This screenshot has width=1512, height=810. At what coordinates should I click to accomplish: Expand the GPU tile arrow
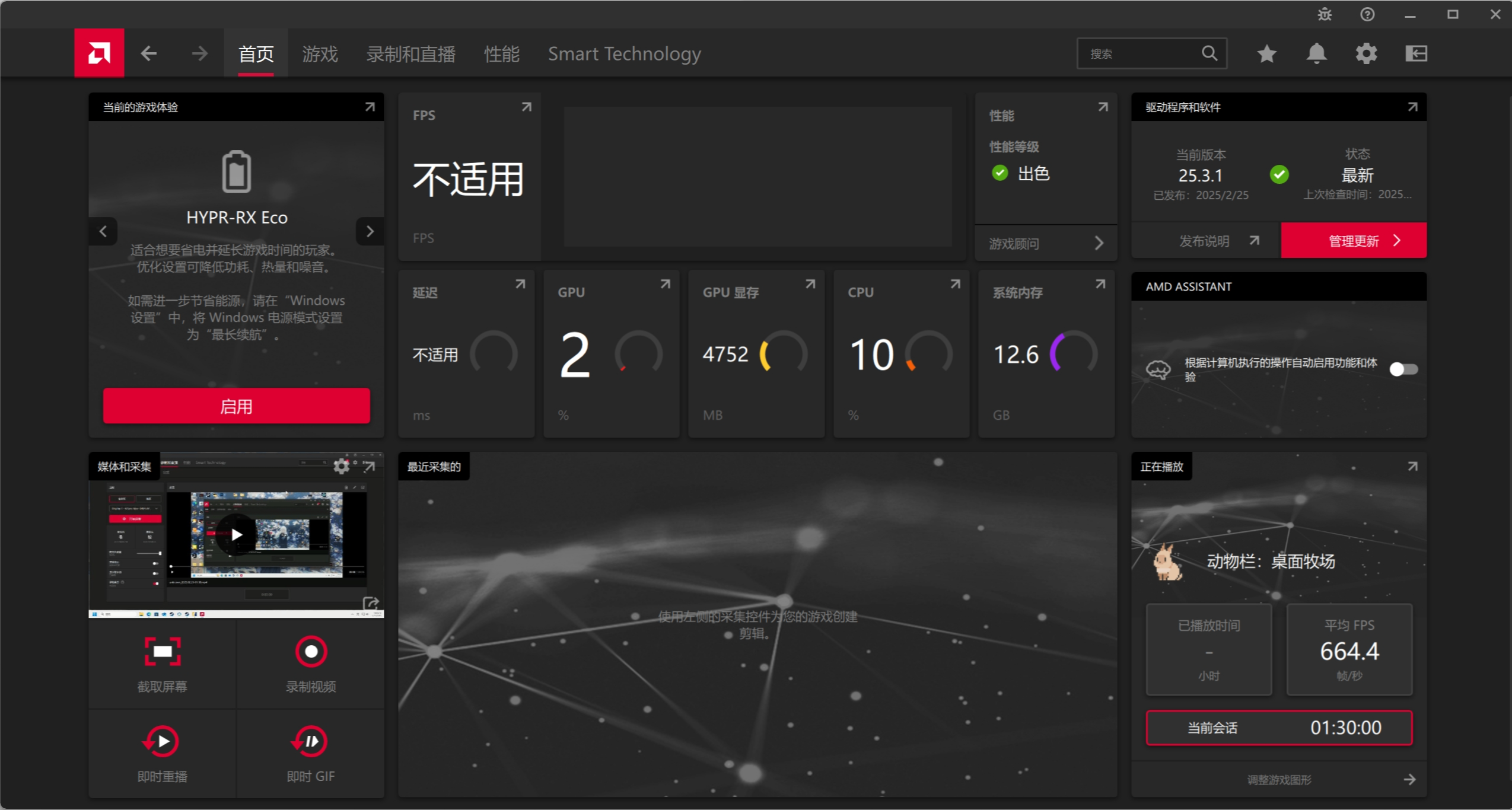coord(665,285)
